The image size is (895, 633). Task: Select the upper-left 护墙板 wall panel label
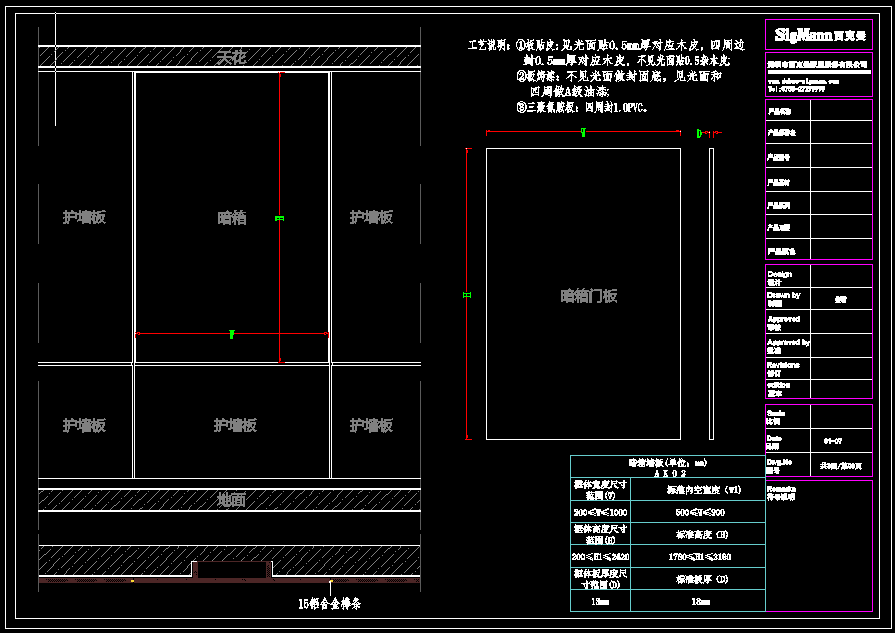coord(85,217)
